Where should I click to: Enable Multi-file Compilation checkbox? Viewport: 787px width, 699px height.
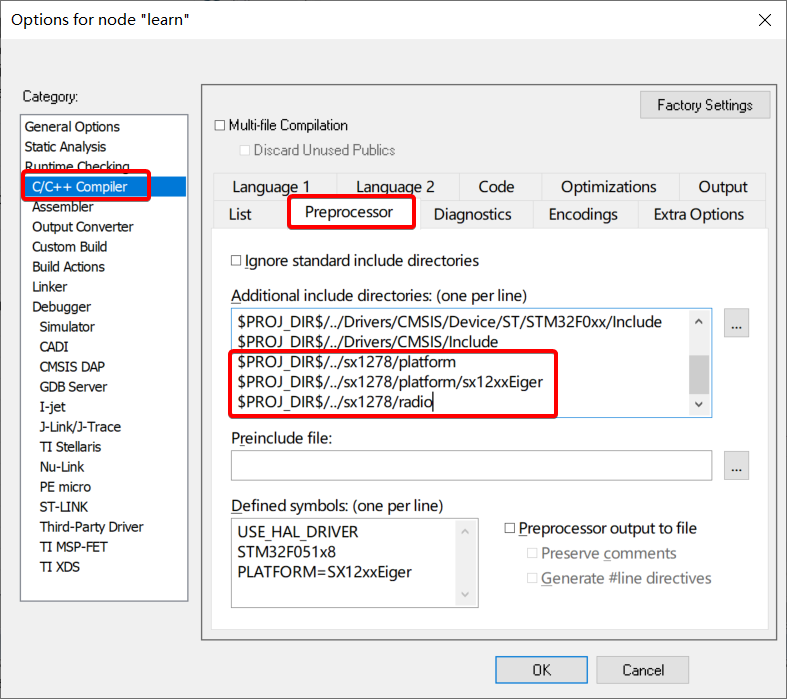pos(221,126)
